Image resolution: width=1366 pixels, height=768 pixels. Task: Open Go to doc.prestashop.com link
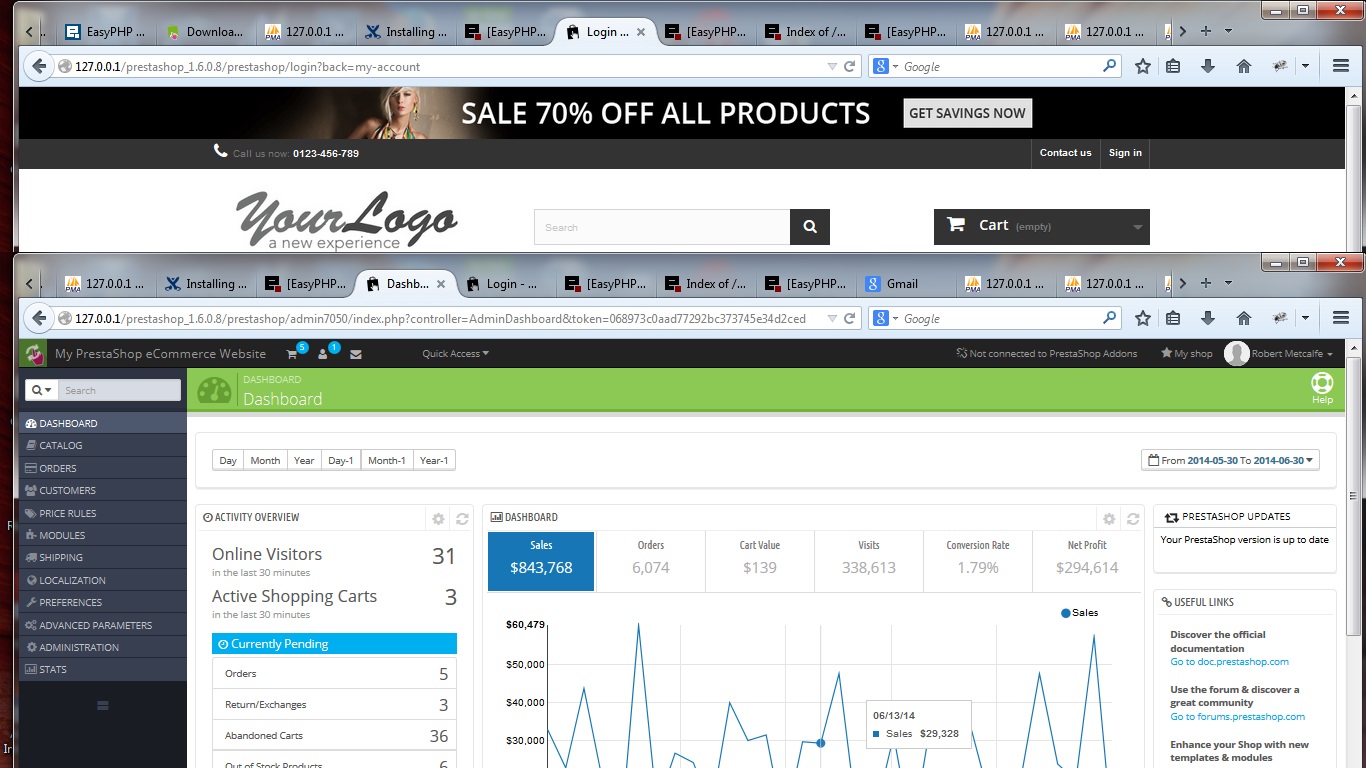pyautogui.click(x=1229, y=662)
